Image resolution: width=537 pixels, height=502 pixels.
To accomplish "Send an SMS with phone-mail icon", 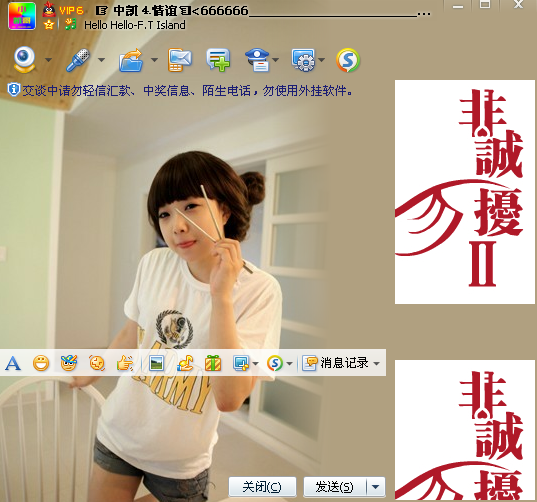I will (x=180, y=60).
